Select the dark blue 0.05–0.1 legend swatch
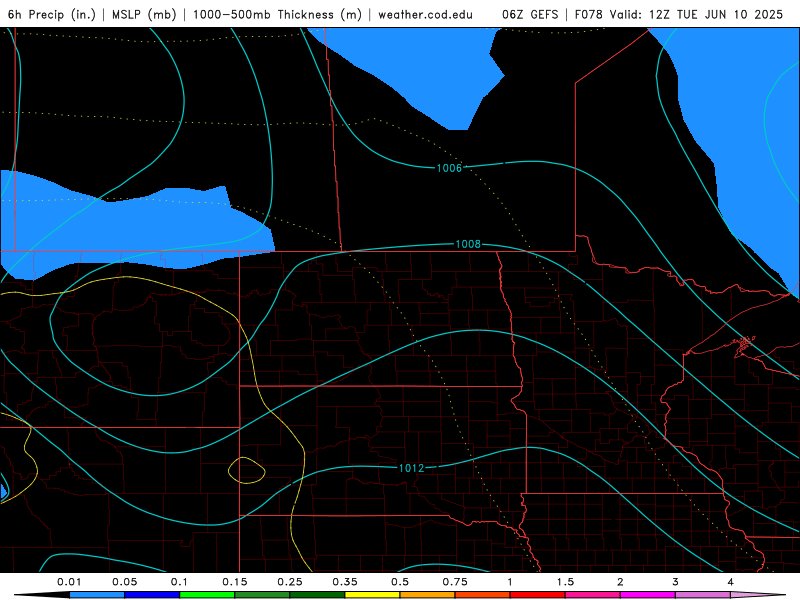This screenshot has width=800, height=600. [x=152, y=595]
